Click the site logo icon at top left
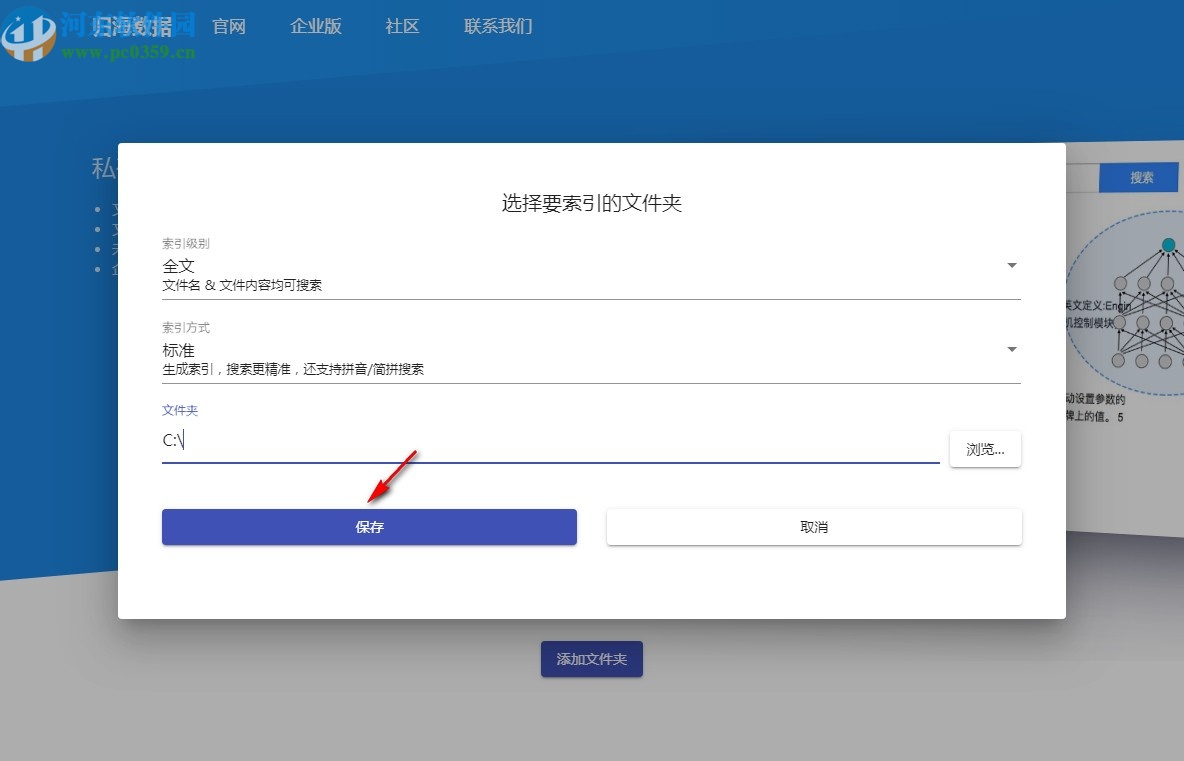The image size is (1184, 761). tap(29, 34)
